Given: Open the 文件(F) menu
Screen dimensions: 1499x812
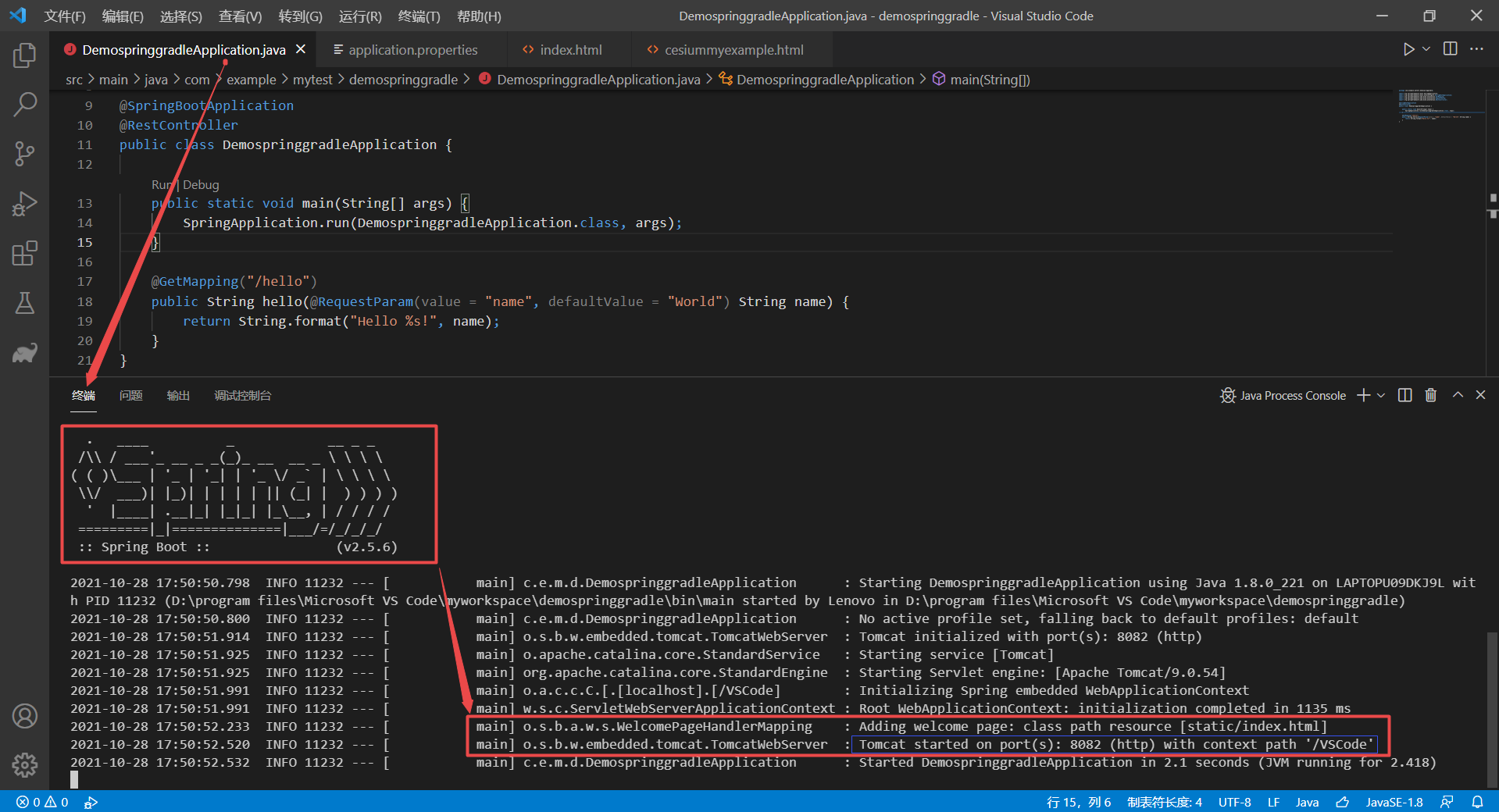Looking at the screenshot, I should [x=65, y=16].
